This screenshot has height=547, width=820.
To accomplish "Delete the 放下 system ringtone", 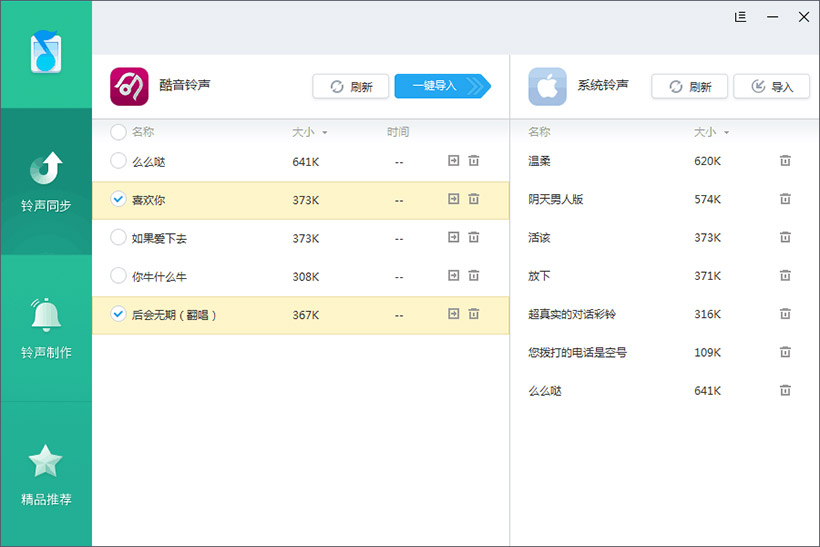I will pyautogui.click(x=785, y=276).
